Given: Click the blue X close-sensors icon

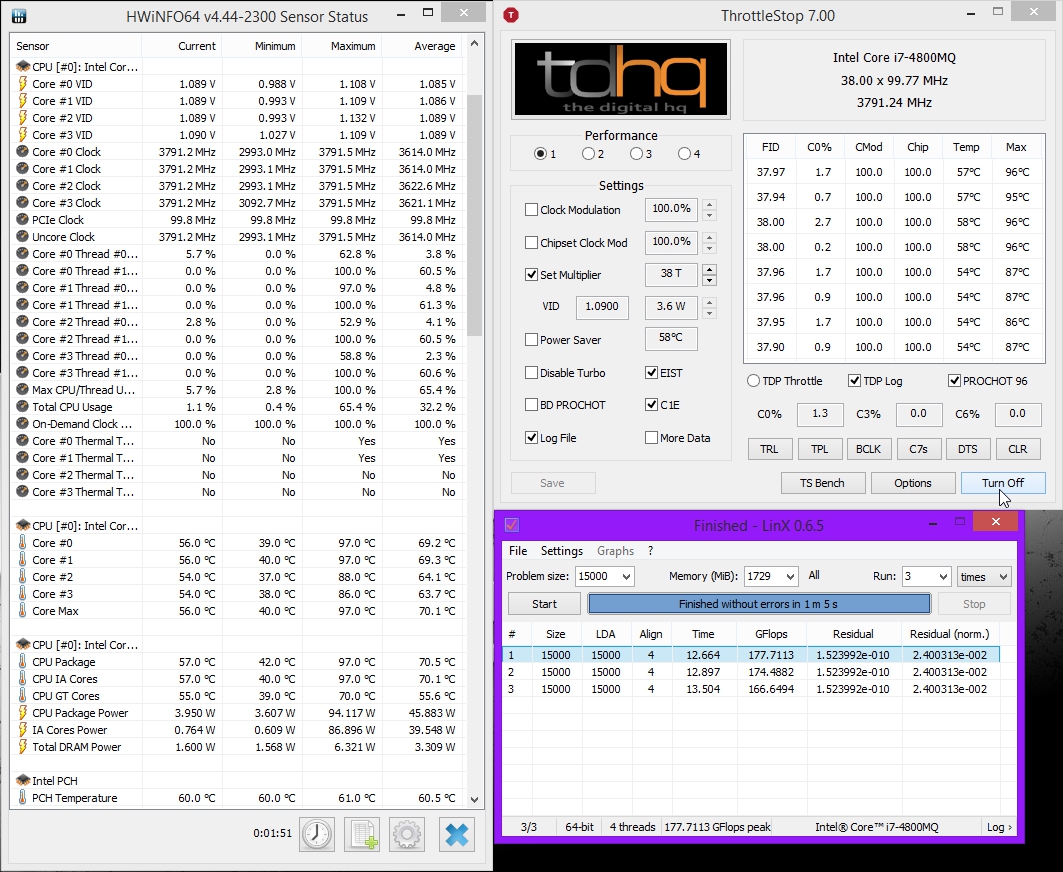Looking at the screenshot, I should [x=457, y=834].
